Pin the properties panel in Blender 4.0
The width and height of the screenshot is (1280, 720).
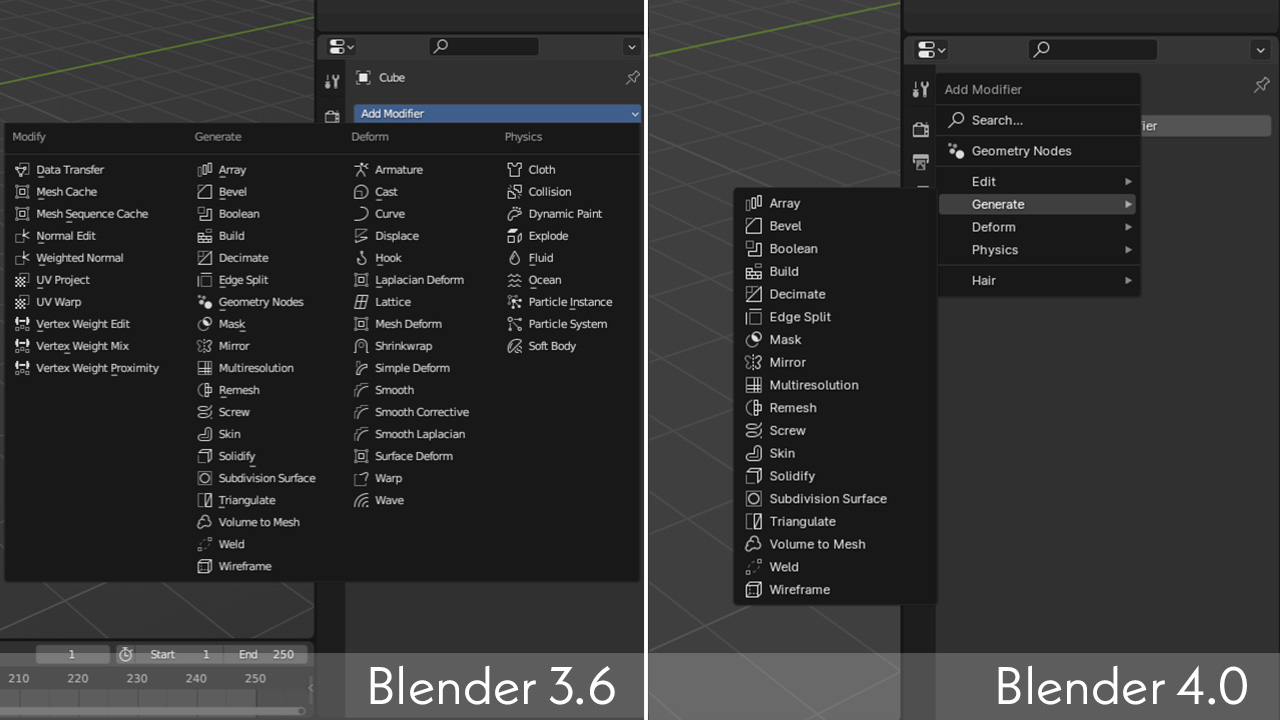pyautogui.click(x=1261, y=85)
